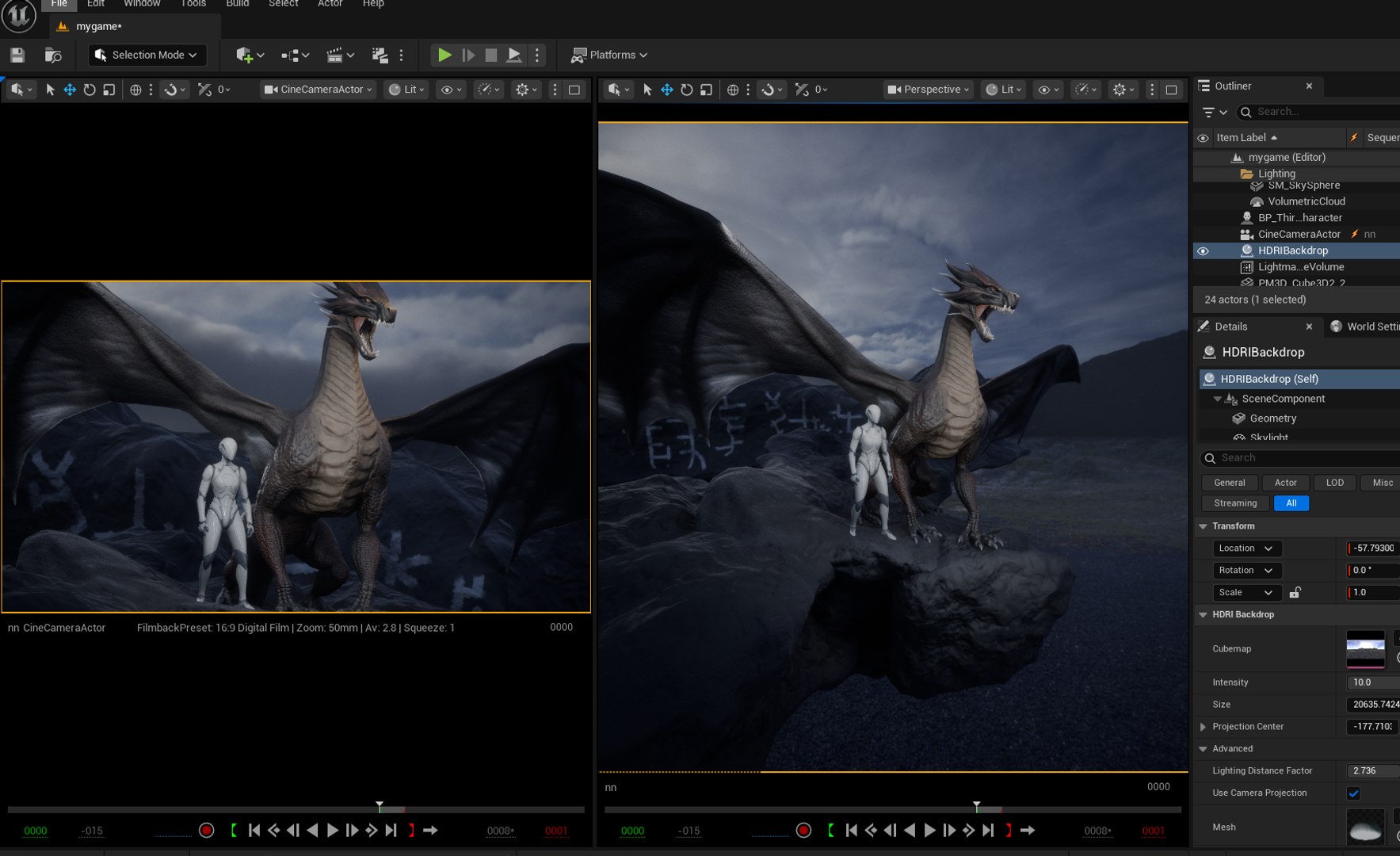1400x856 pixels.
Task: Filter details by Streaming
Action: click(1235, 503)
